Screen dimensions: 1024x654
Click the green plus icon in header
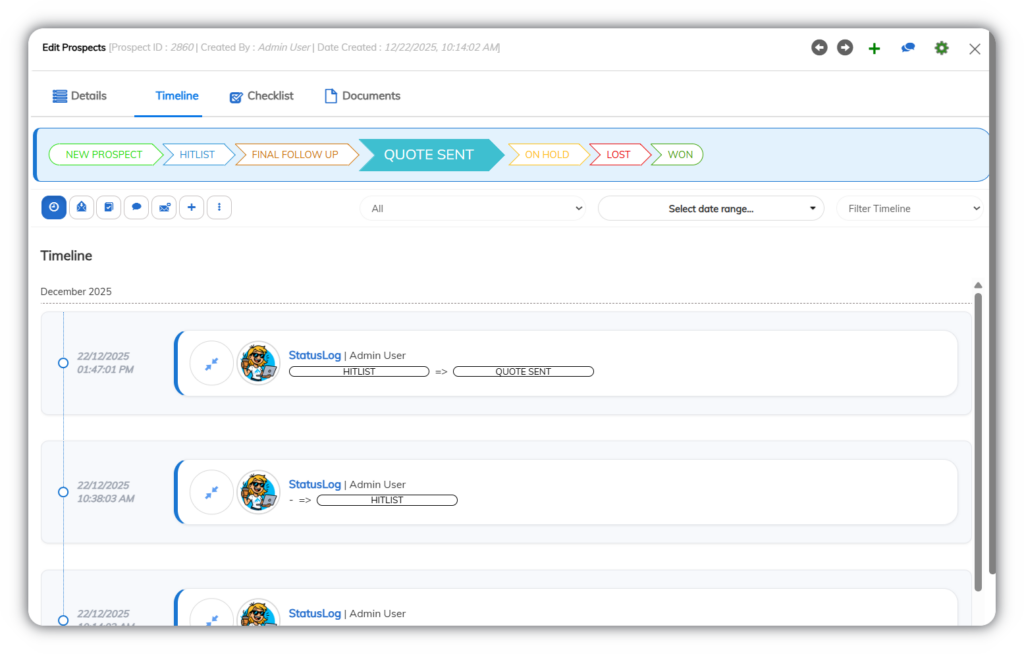pos(874,48)
